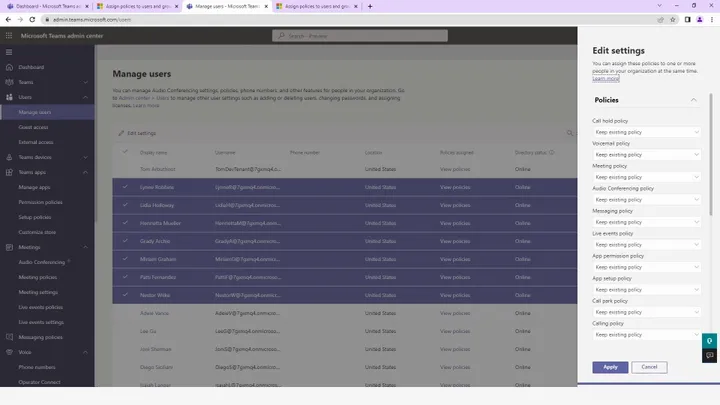720x405 pixels.
Task: Open the browser side panel icon
Action: [687, 19]
